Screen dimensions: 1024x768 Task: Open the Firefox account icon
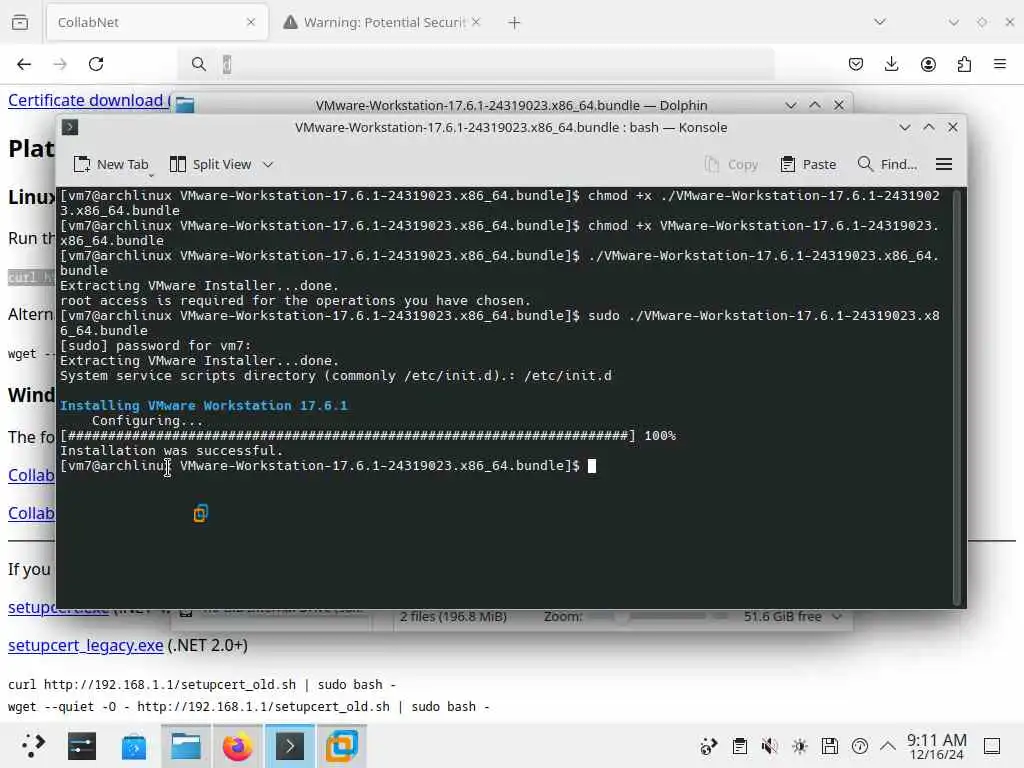point(928,64)
